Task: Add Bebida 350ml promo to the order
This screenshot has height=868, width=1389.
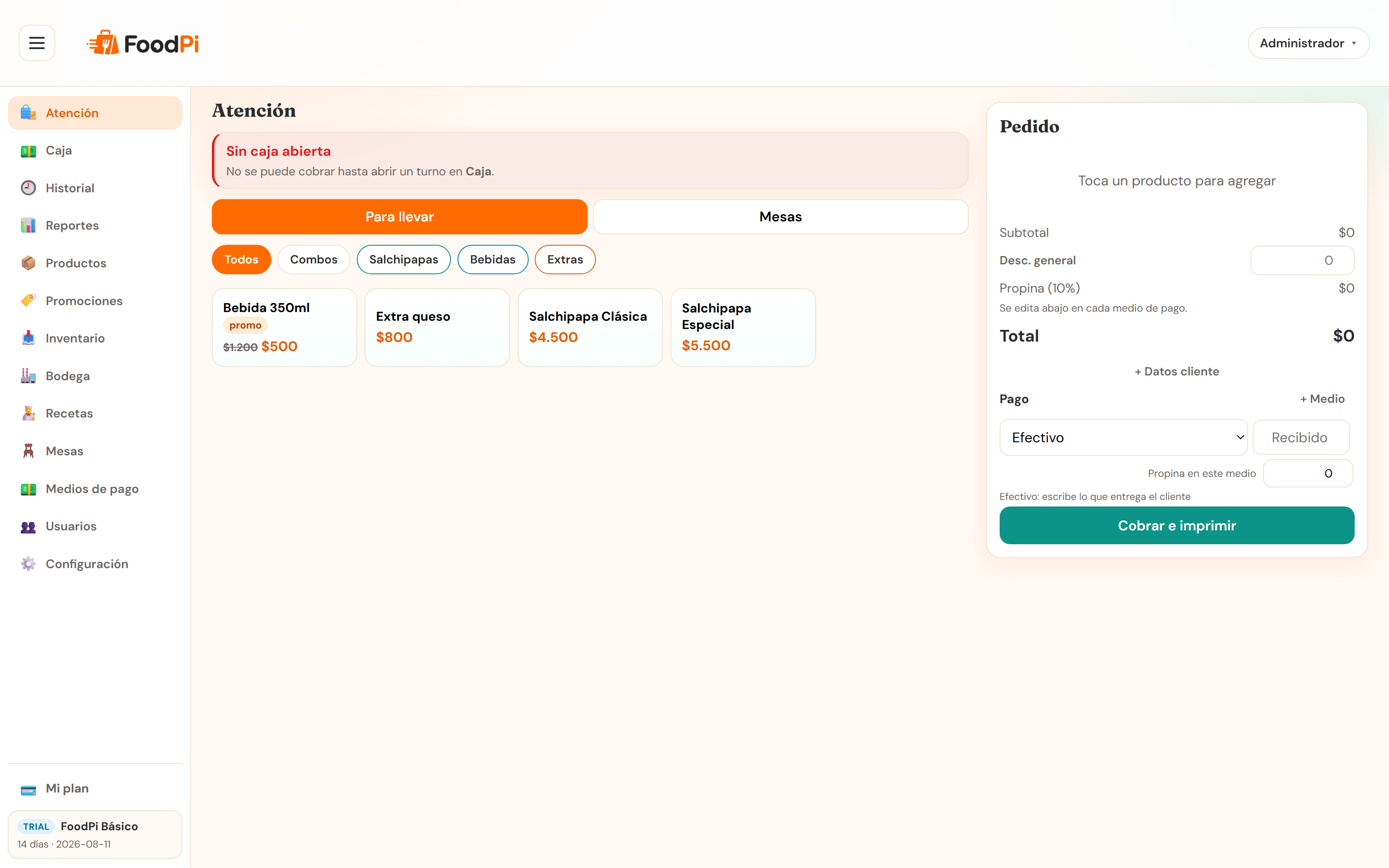Action: tap(284, 327)
